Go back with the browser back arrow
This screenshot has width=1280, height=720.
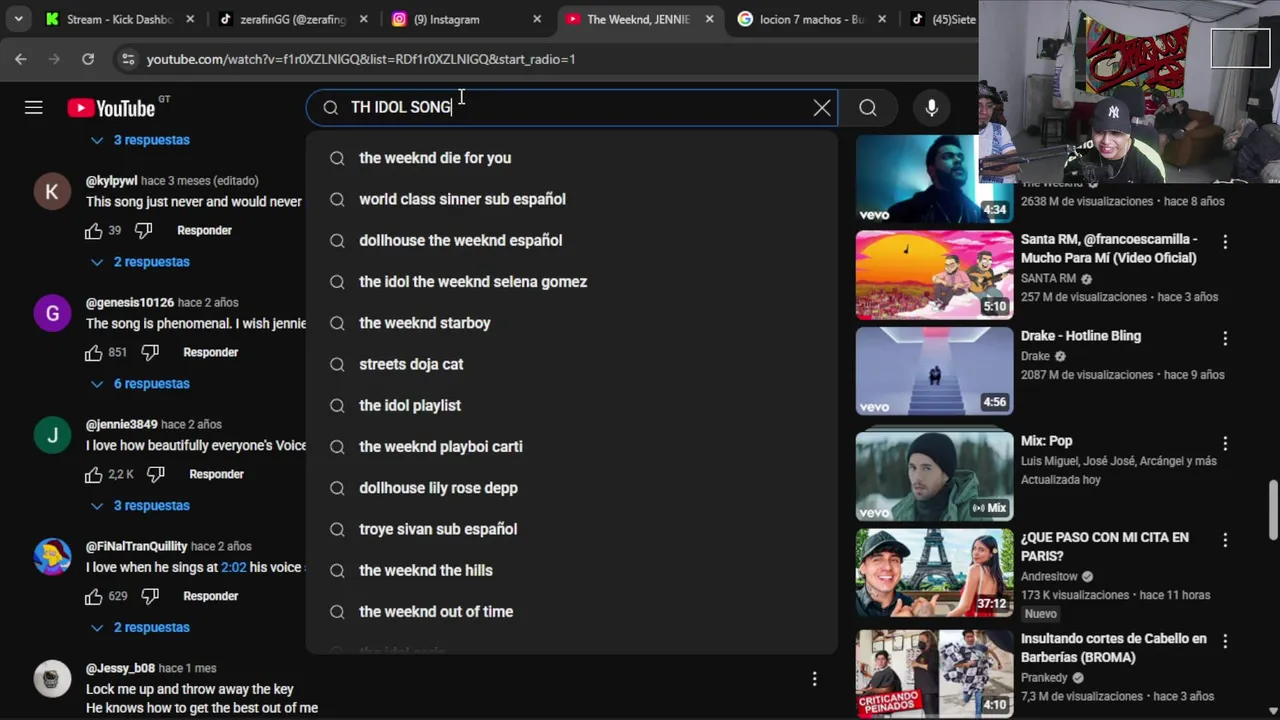coord(21,59)
